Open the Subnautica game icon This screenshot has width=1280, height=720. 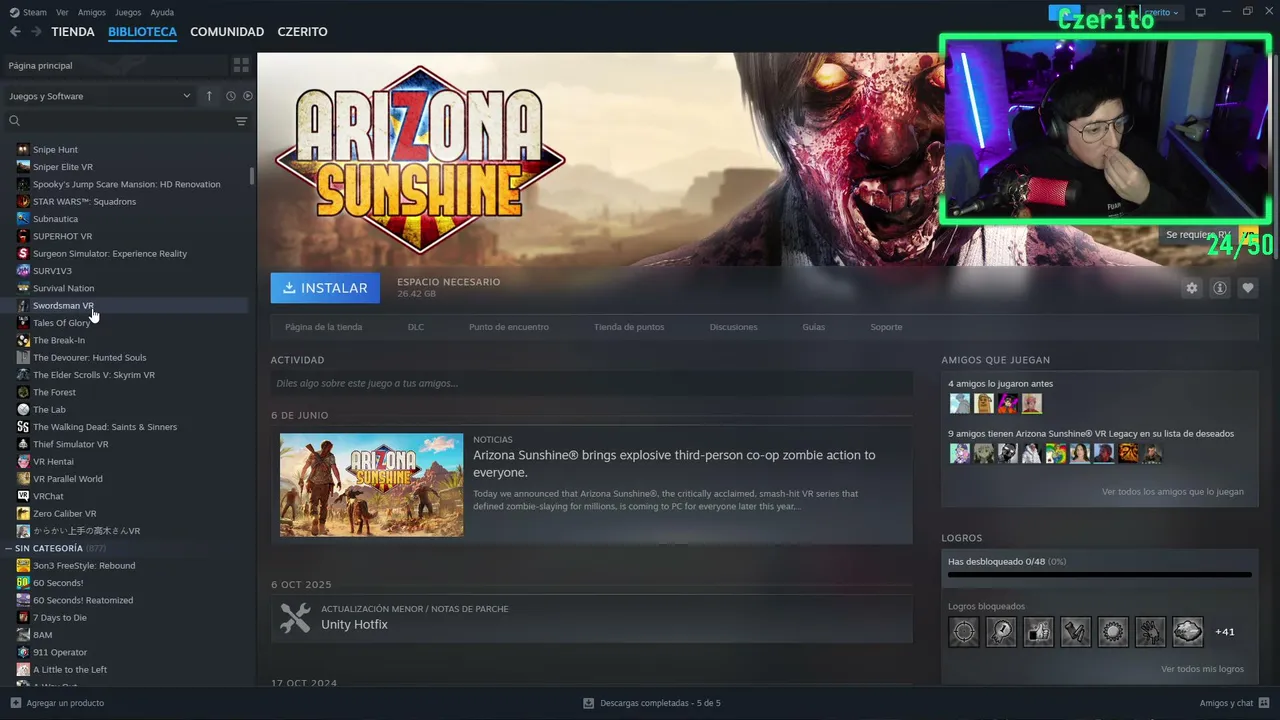point(23,219)
